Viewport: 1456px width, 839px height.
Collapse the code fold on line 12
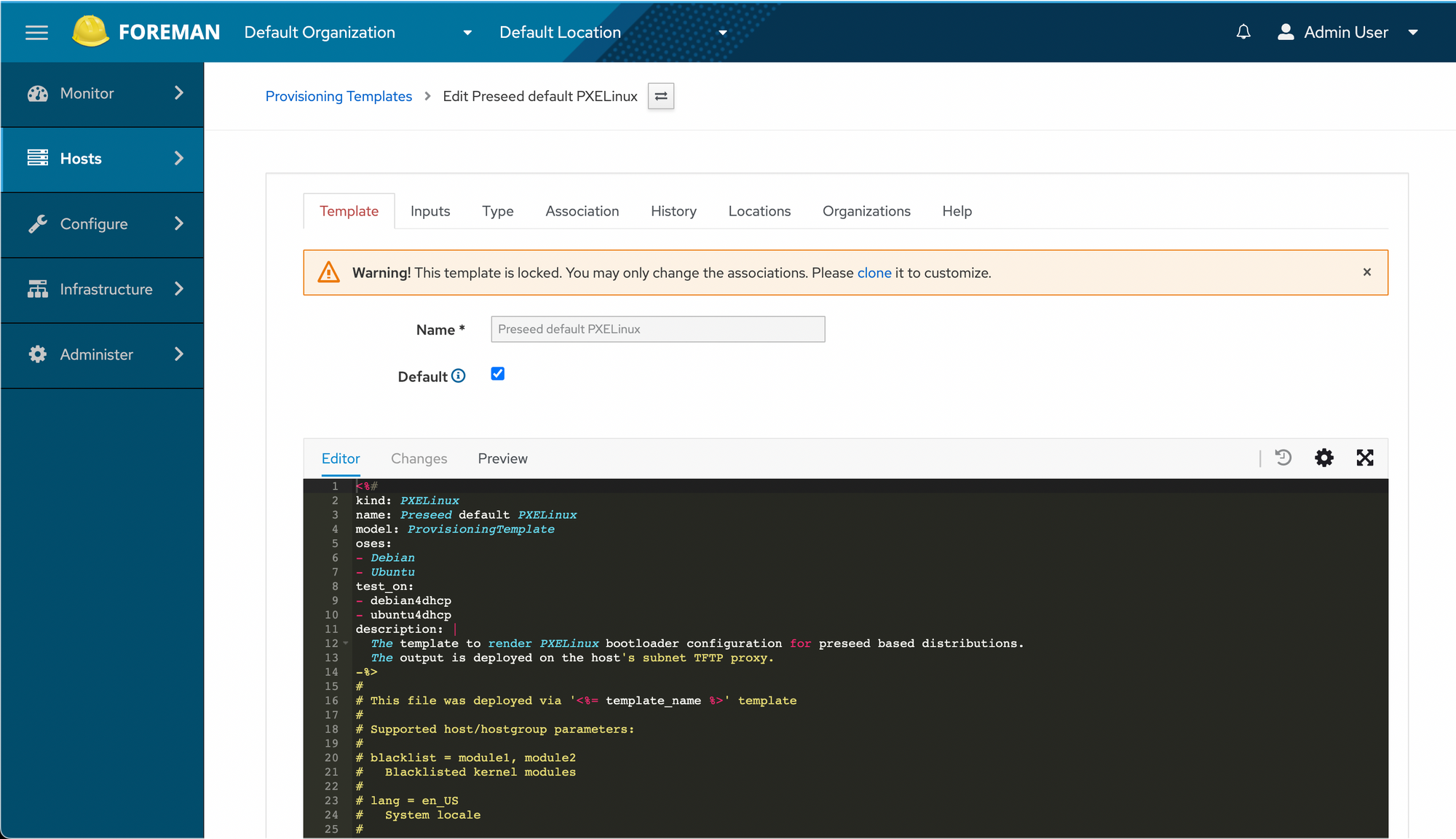(346, 643)
